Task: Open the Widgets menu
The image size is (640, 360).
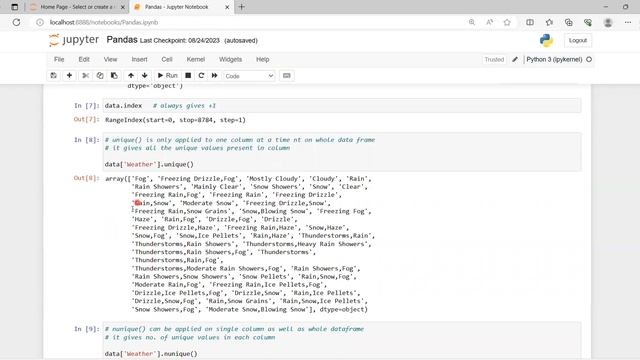Action: (x=231, y=59)
